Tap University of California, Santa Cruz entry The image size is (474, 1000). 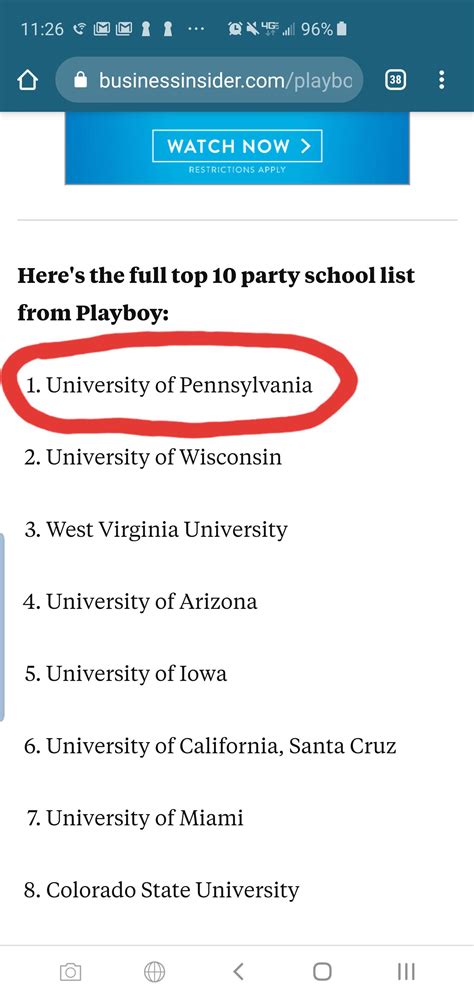coord(211,746)
